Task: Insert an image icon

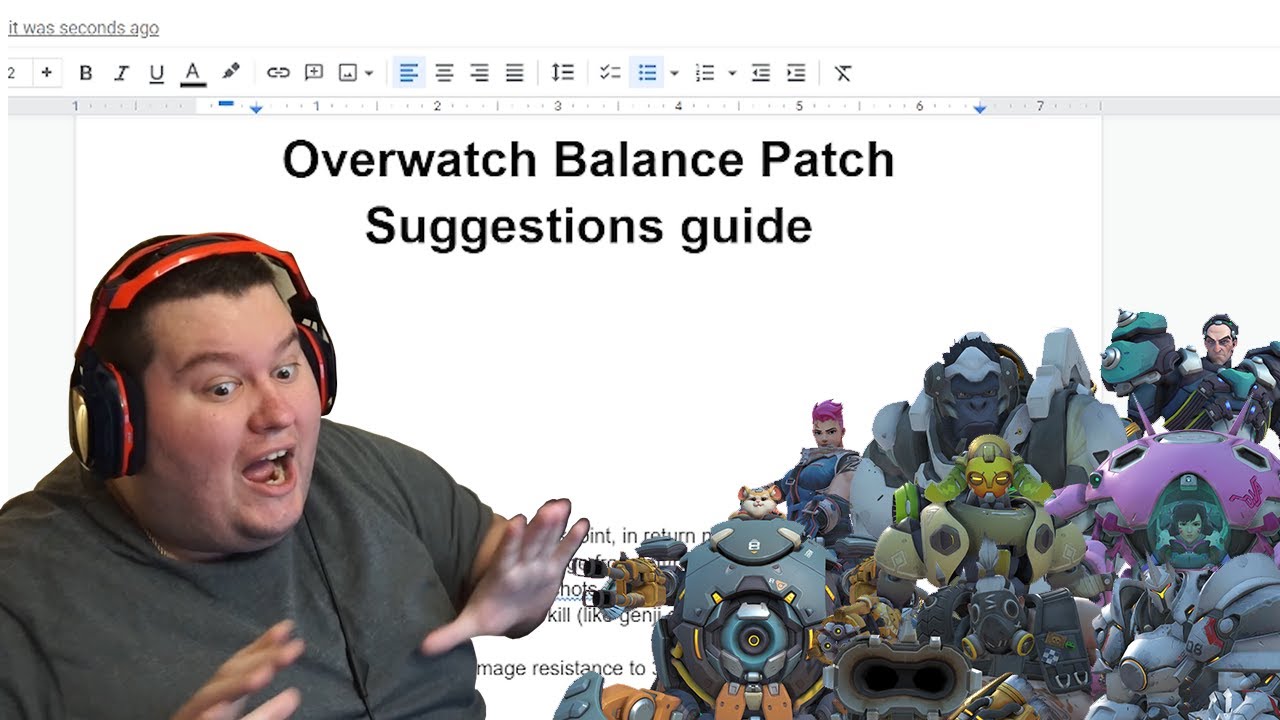Action: 347,73
